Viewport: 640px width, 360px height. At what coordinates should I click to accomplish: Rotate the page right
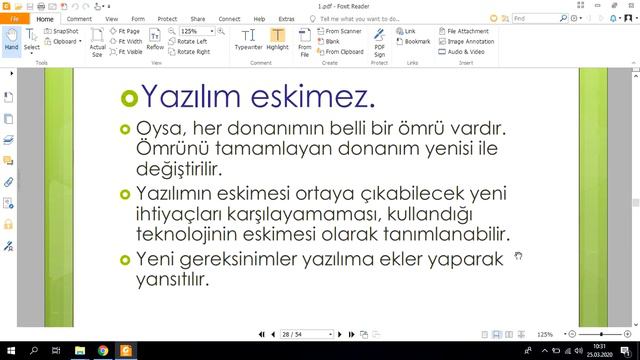click(x=189, y=52)
